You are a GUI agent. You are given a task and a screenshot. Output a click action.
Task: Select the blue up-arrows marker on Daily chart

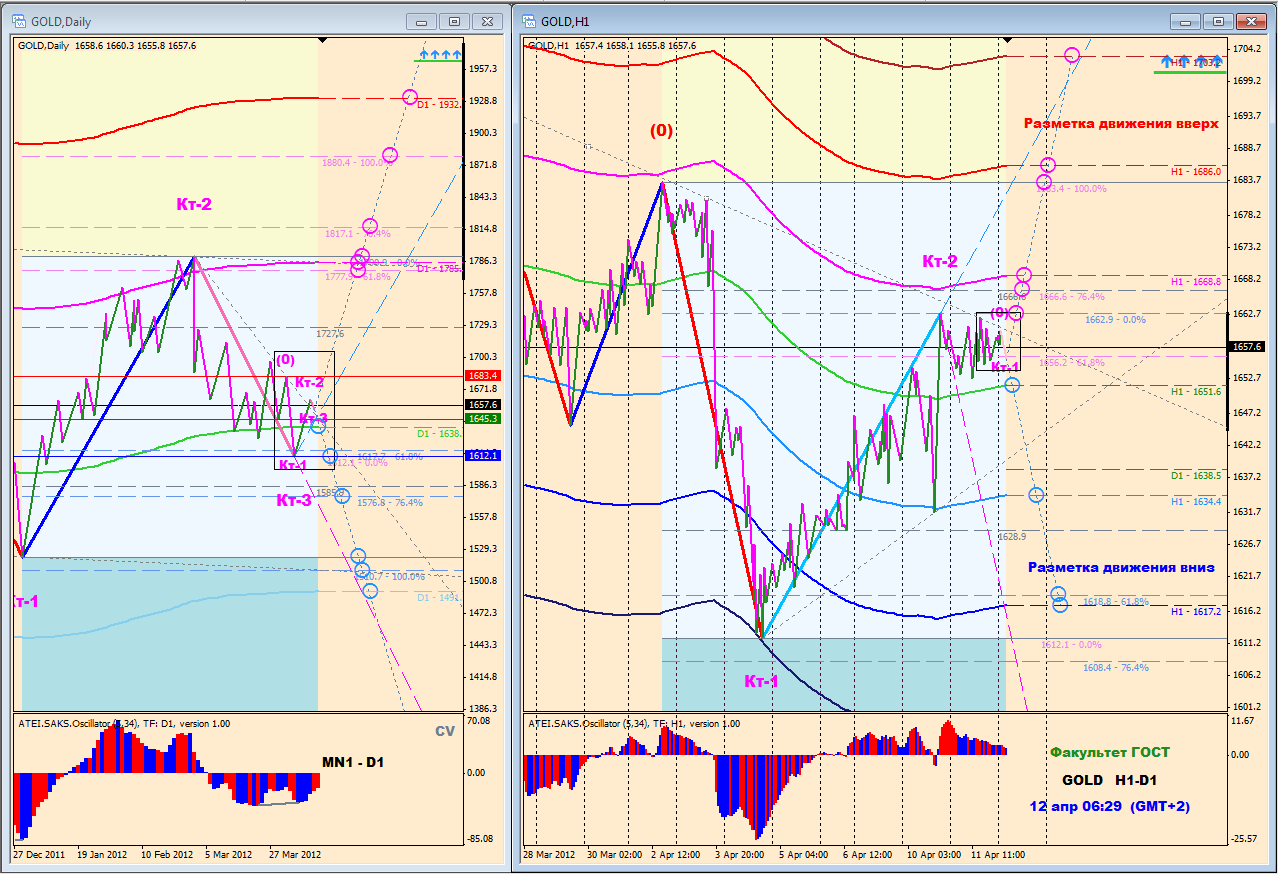[x=440, y=54]
